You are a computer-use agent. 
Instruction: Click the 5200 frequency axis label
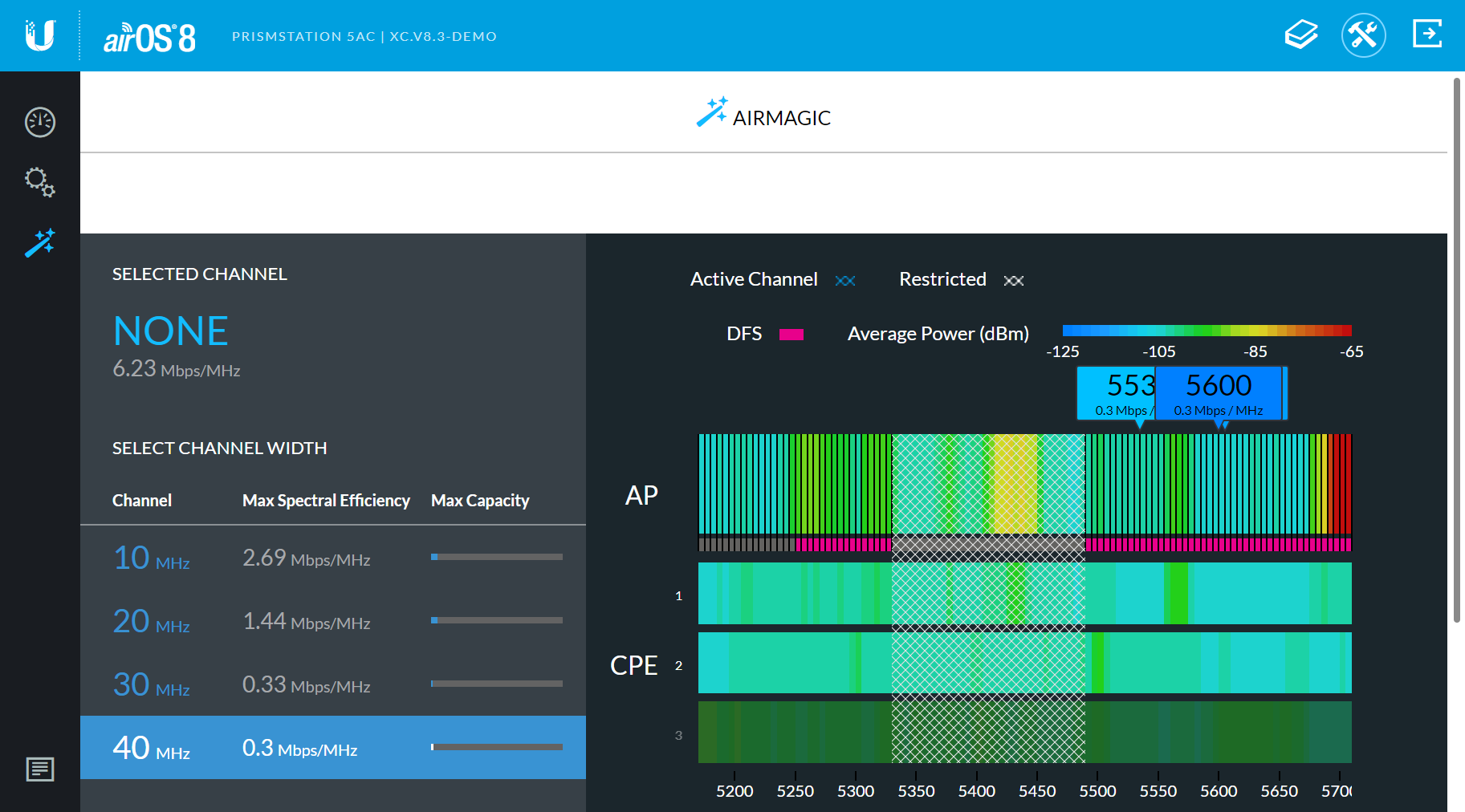pyautogui.click(x=735, y=791)
